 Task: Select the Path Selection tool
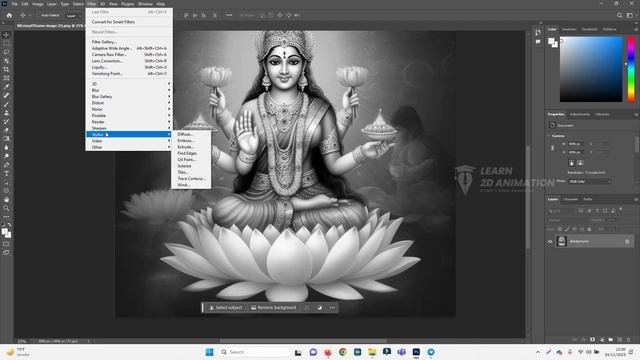tap(6, 182)
